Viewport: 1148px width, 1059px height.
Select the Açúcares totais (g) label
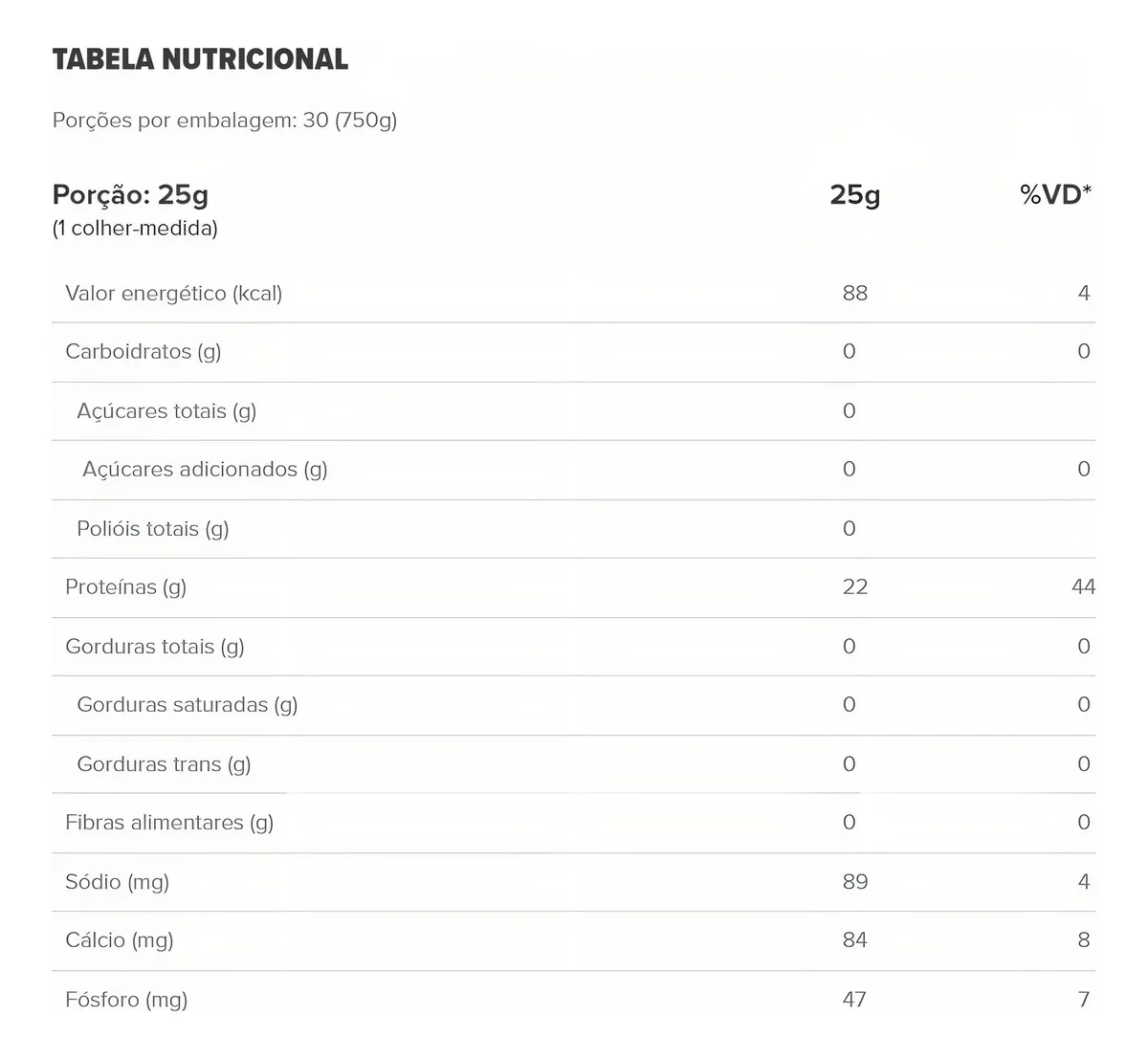point(166,411)
